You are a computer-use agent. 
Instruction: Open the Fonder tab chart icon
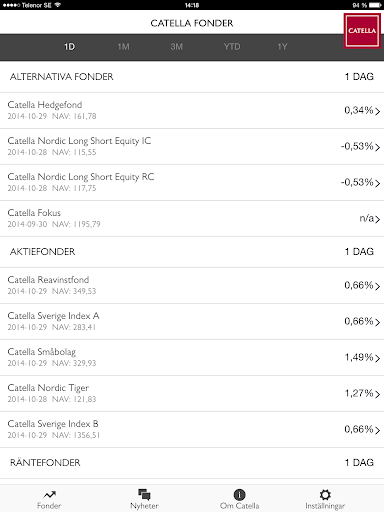click(49, 494)
